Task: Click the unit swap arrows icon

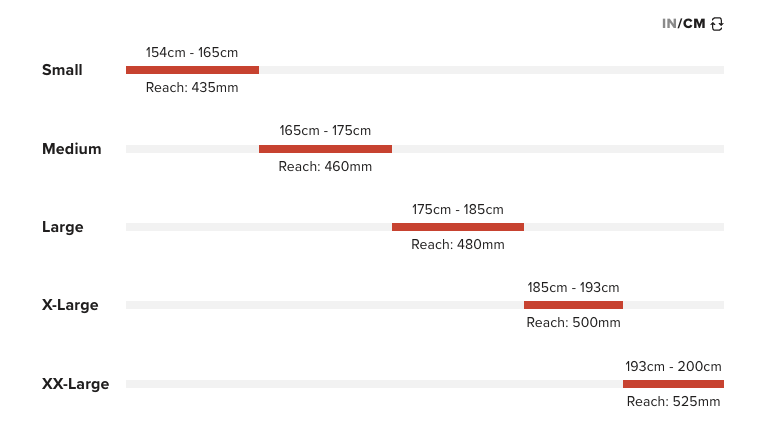Action: [x=717, y=24]
